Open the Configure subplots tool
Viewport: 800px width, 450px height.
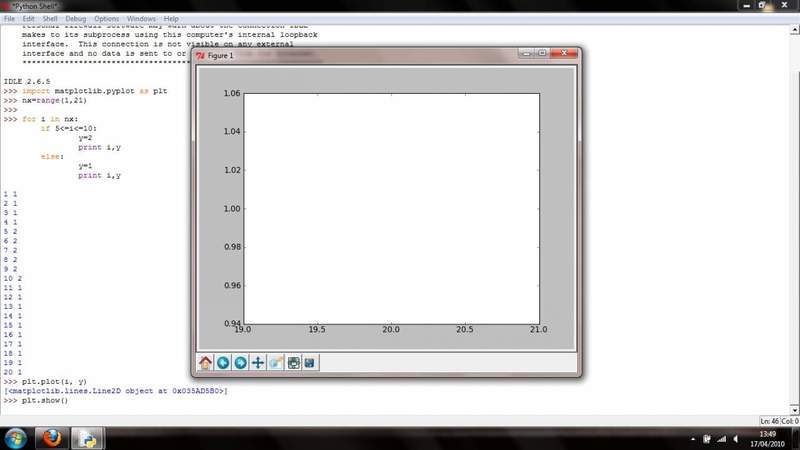pos(293,362)
